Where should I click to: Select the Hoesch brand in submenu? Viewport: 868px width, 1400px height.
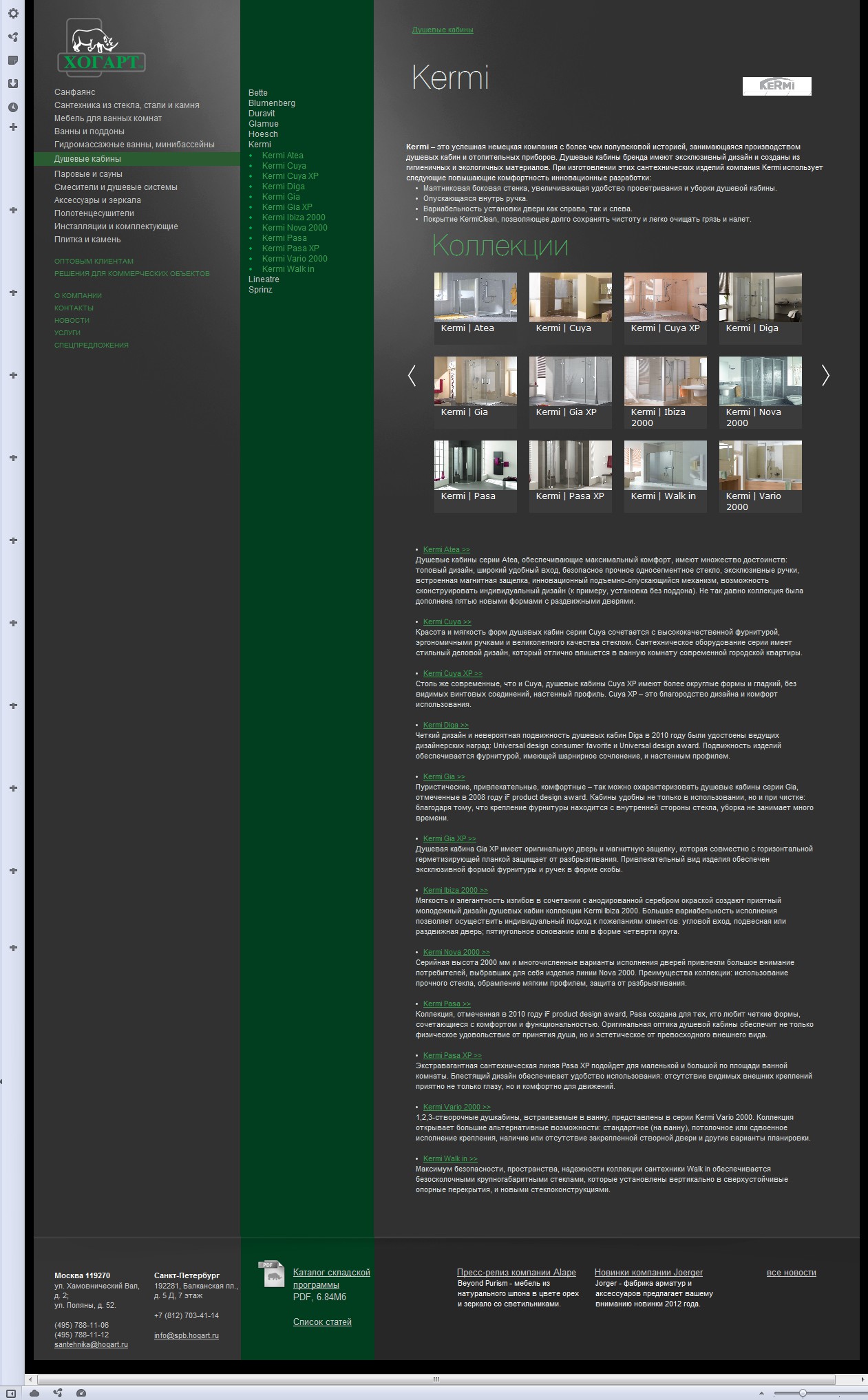click(263, 134)
